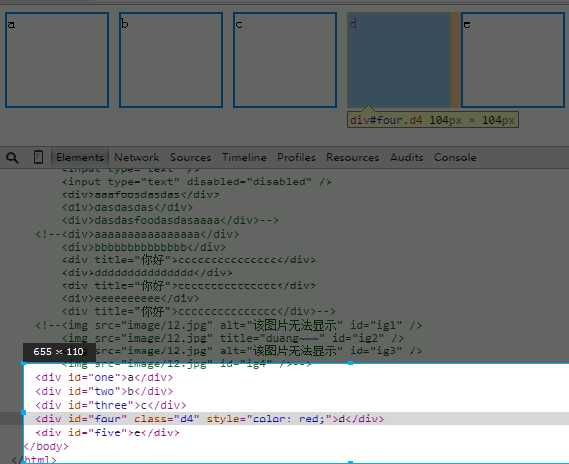Click box c in the page

click(x=285, y=60)
